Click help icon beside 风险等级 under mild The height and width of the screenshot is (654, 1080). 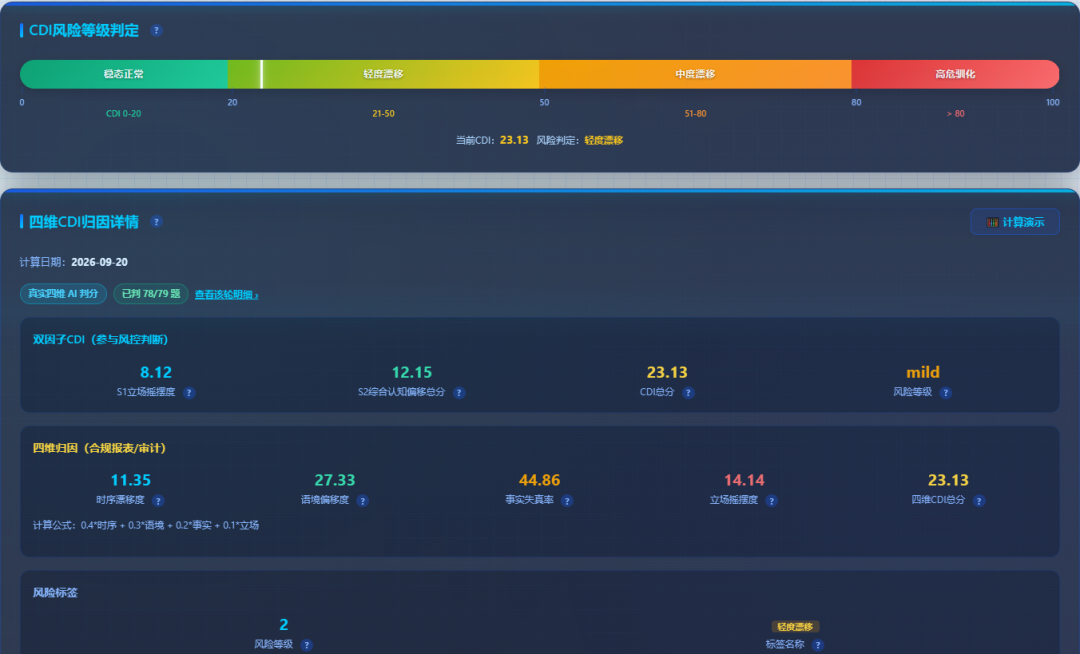[x=946, y=392]
